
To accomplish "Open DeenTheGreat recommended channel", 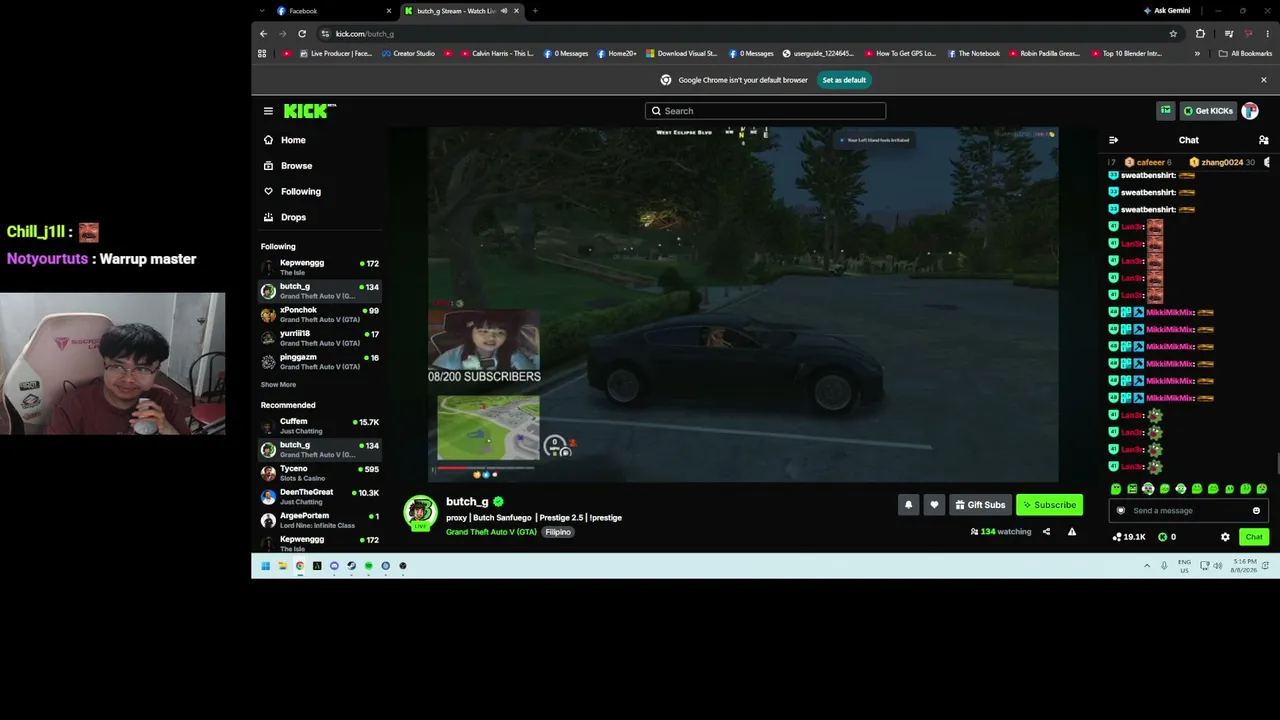I will (x=320, y=497).
